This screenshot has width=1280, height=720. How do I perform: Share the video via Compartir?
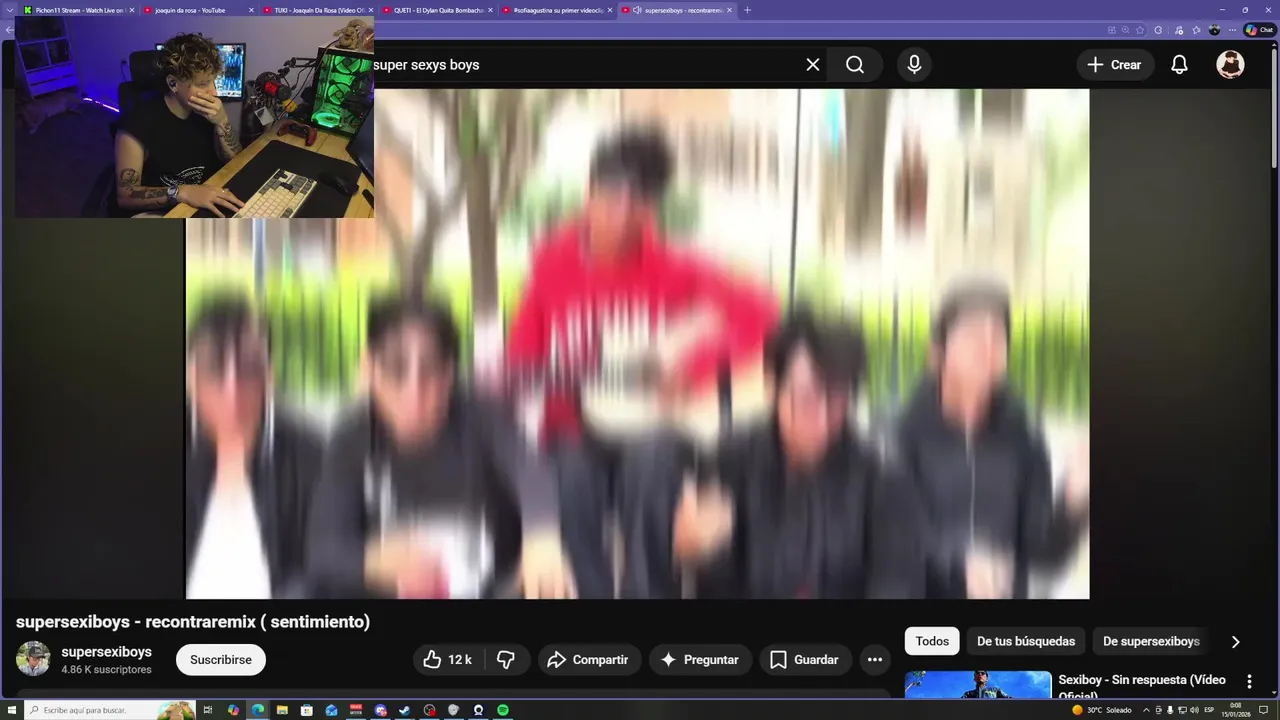(589, 660)
